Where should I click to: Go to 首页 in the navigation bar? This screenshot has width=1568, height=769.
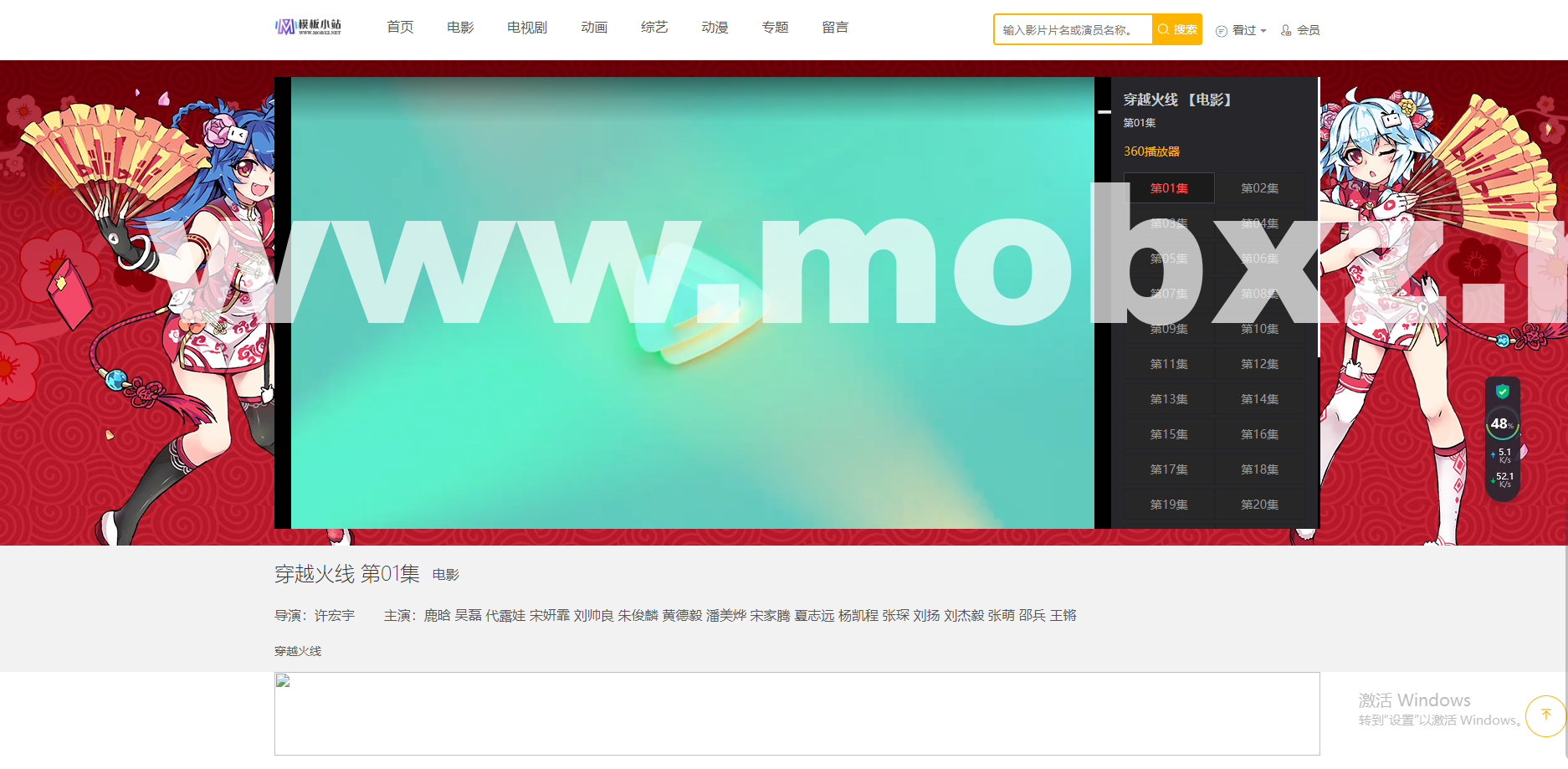pyautogui.click(x=400, y=28)
